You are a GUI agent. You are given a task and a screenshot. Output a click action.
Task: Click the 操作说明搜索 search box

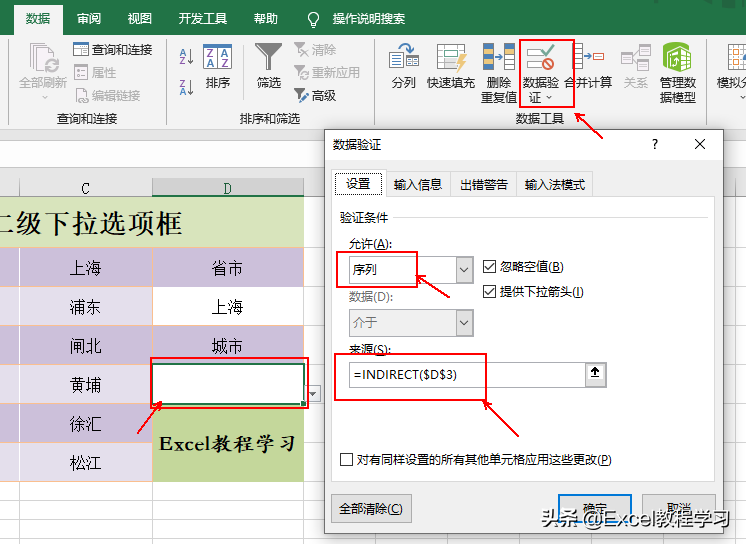(x=369, y=19)
